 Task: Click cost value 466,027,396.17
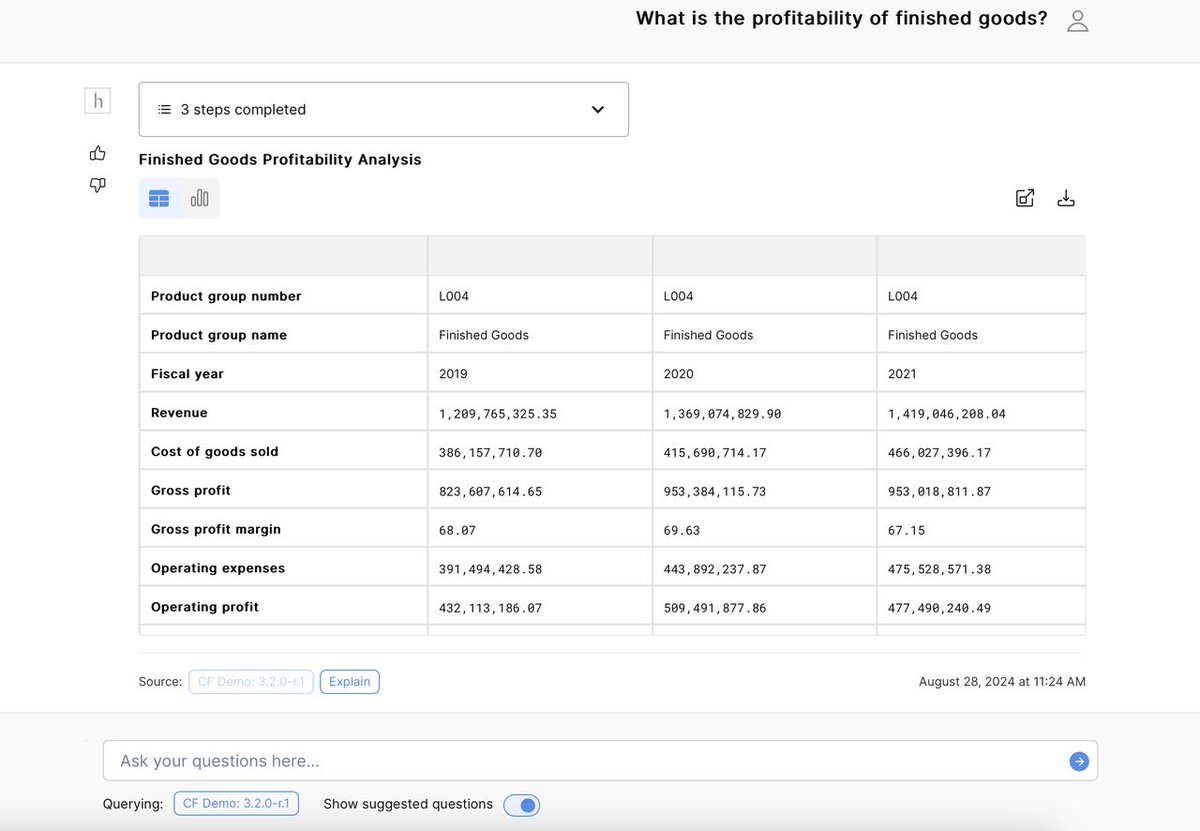(x=940, y=453)
